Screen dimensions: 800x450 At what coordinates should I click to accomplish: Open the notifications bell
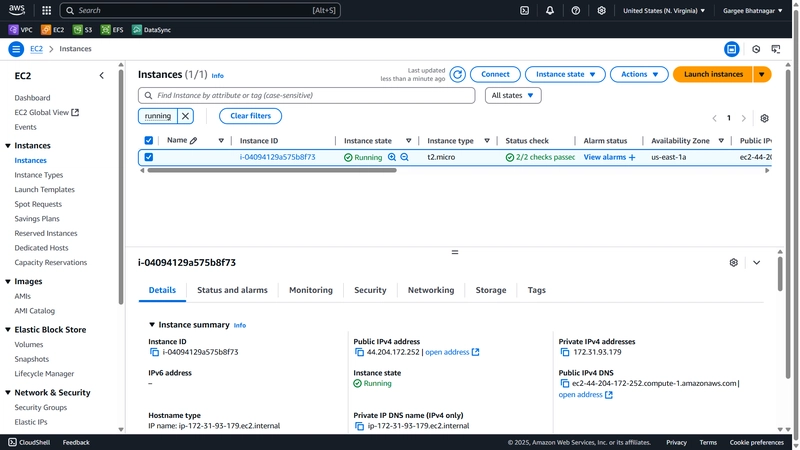[x=549, y=10]
